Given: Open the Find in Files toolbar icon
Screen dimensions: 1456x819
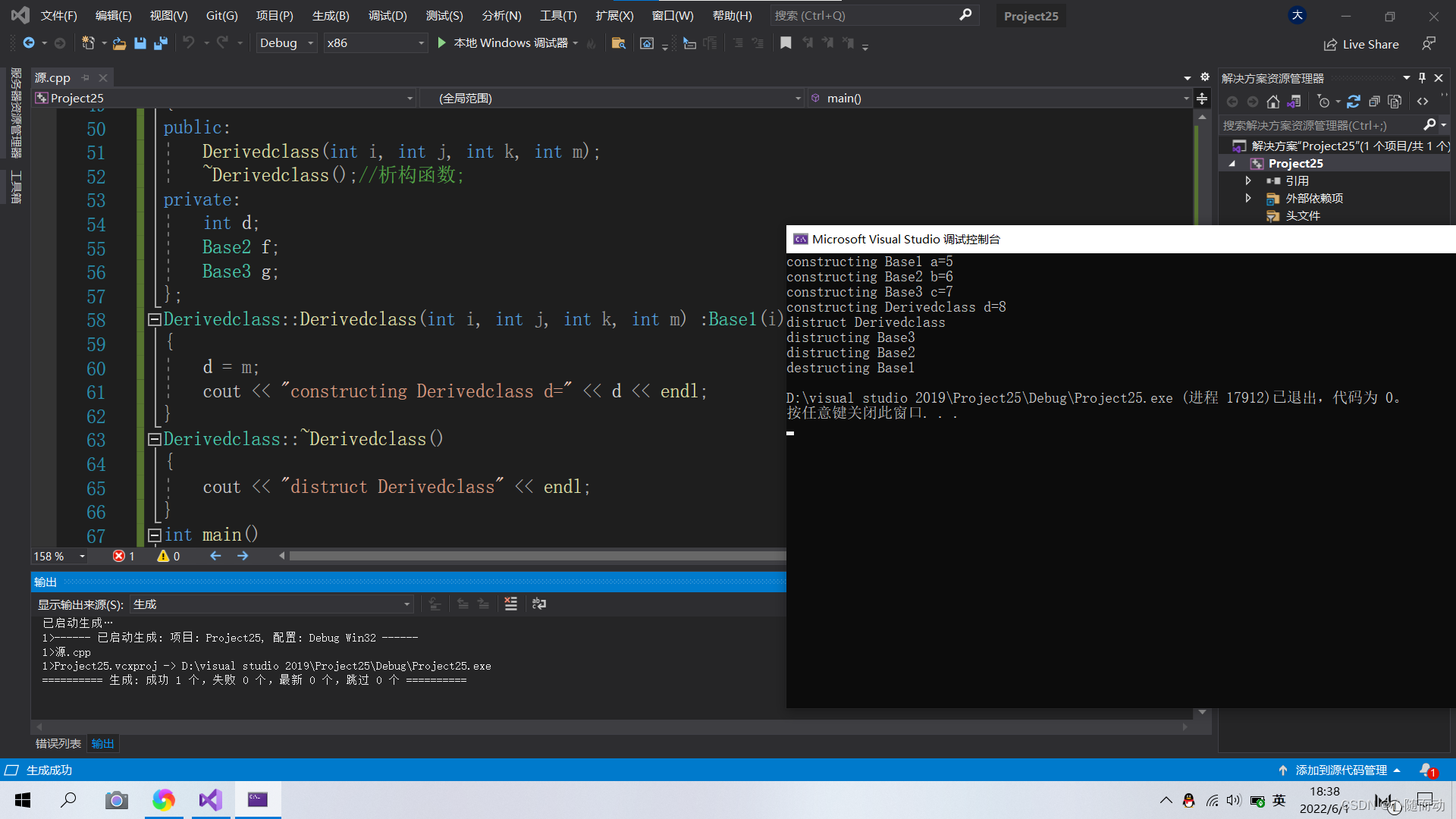Looking at the screenshot, I should (x=619, y=43).
